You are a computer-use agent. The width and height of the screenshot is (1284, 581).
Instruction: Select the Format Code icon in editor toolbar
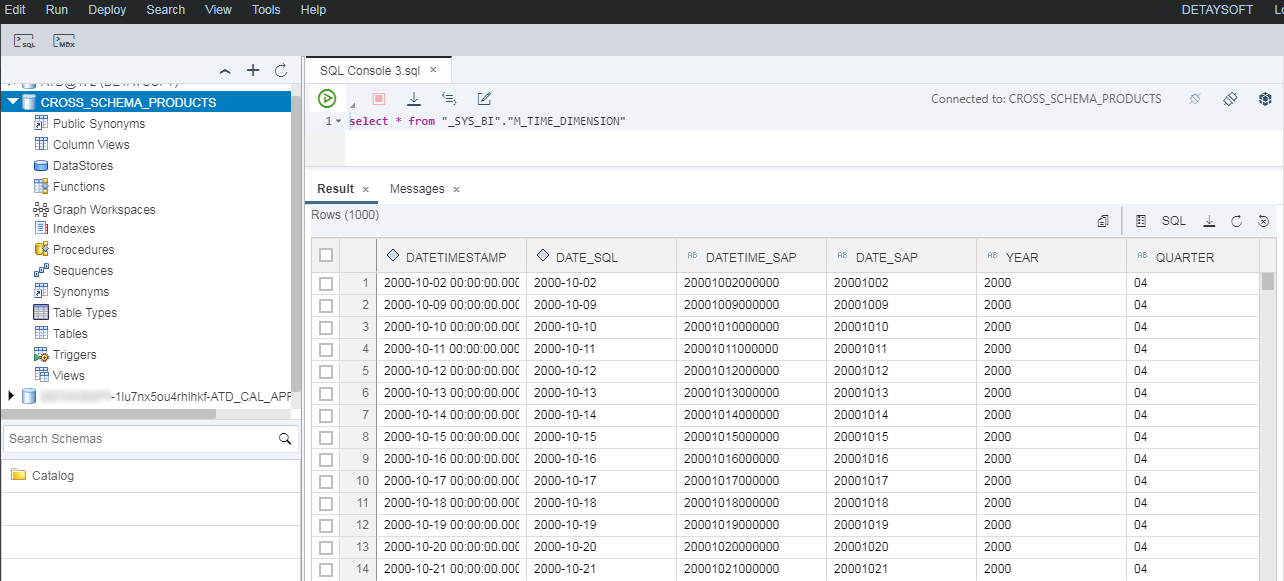(484, 98)
